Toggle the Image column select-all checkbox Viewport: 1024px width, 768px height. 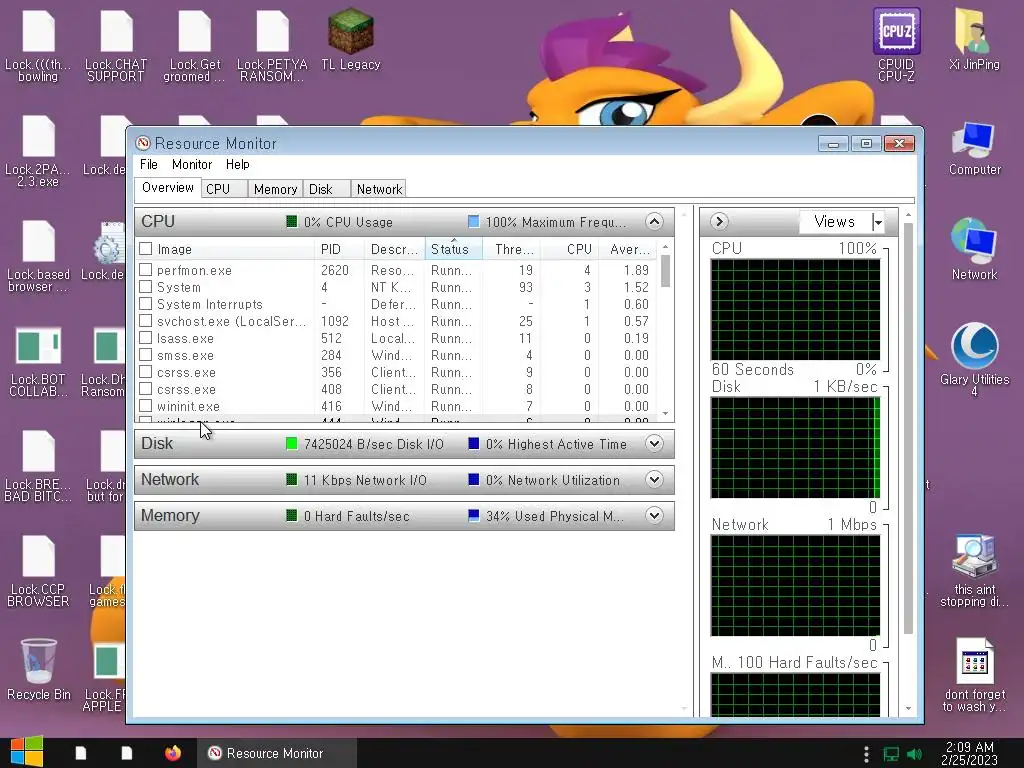(146, 249)
